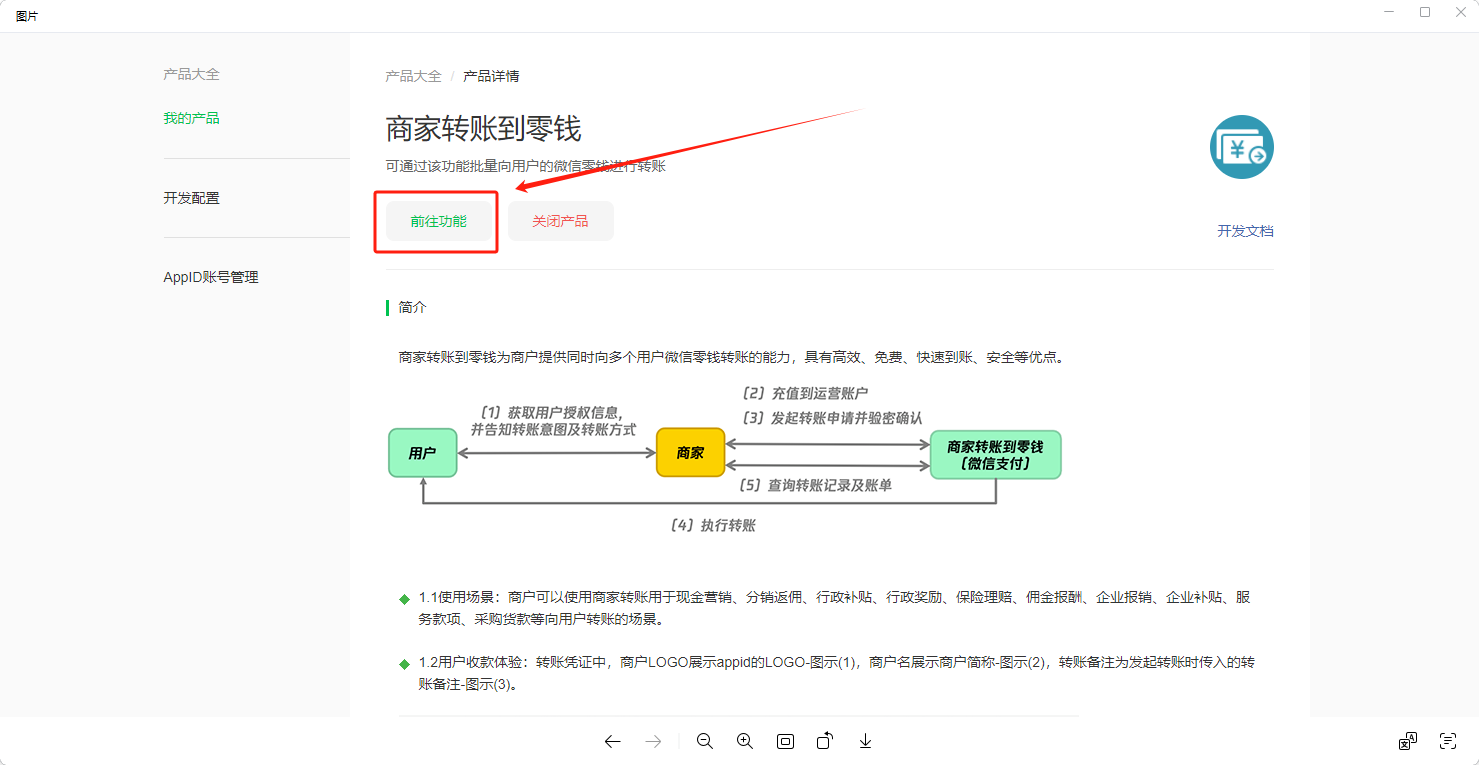
Task: Download the image with save arrow
Action: [865, 741]
